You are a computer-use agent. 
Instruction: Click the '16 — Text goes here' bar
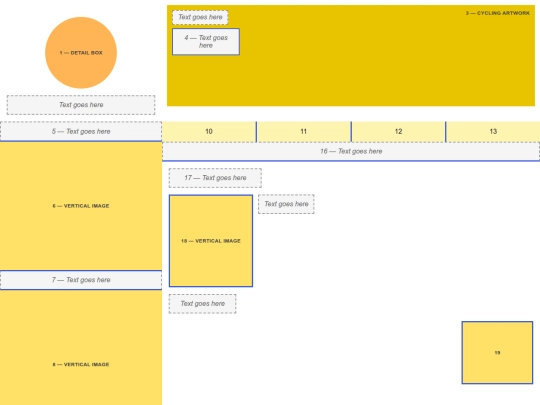(x=351, y=151)
